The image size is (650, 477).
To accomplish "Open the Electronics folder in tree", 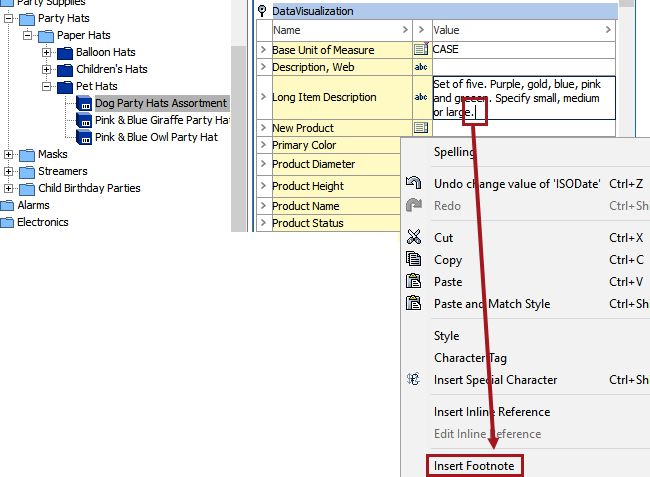I will (x=42, y=222).
